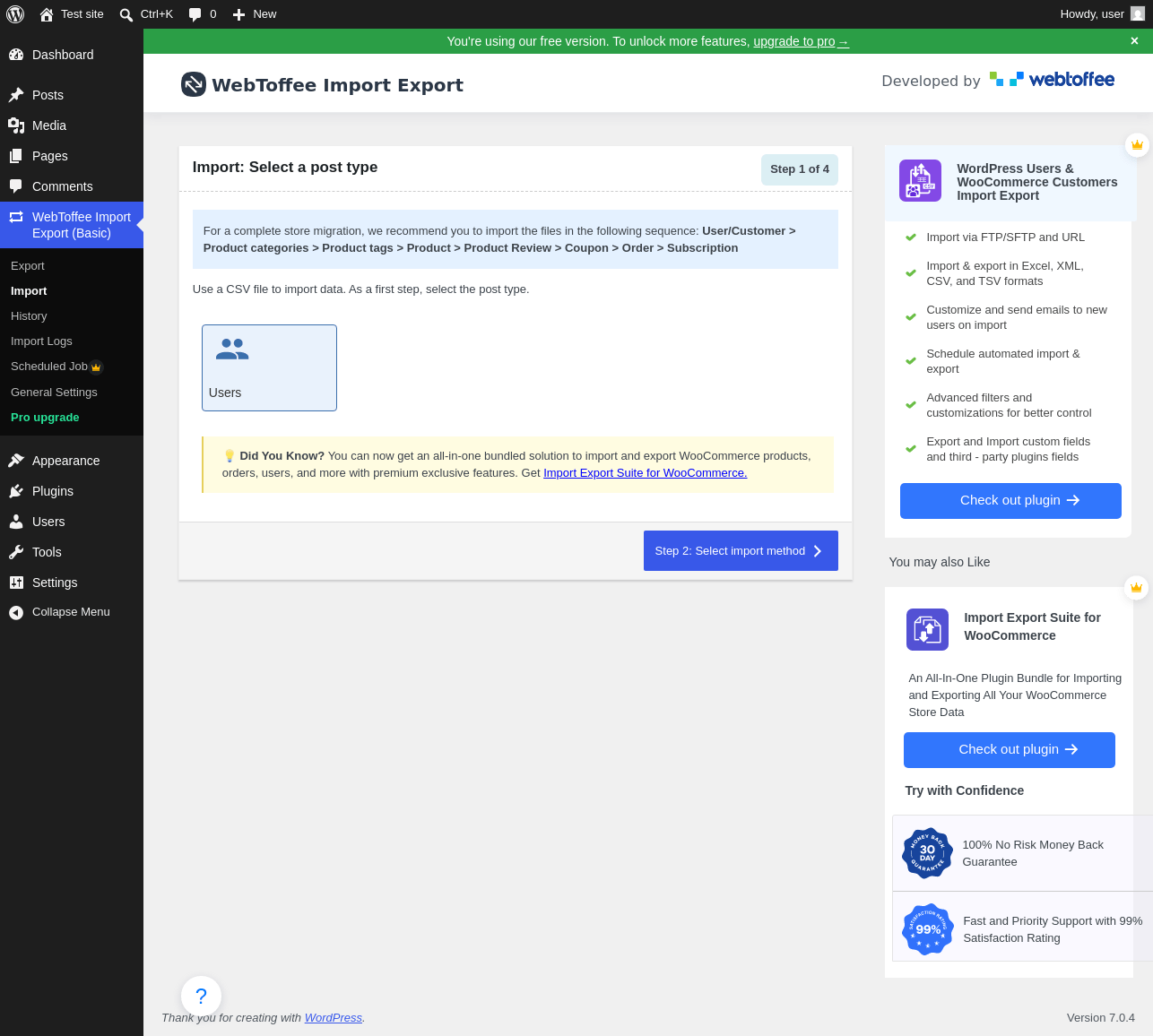The image size is (1153, 1036).
Task: Click the WordPress logo in admin bar
Action: coord(15,14)
